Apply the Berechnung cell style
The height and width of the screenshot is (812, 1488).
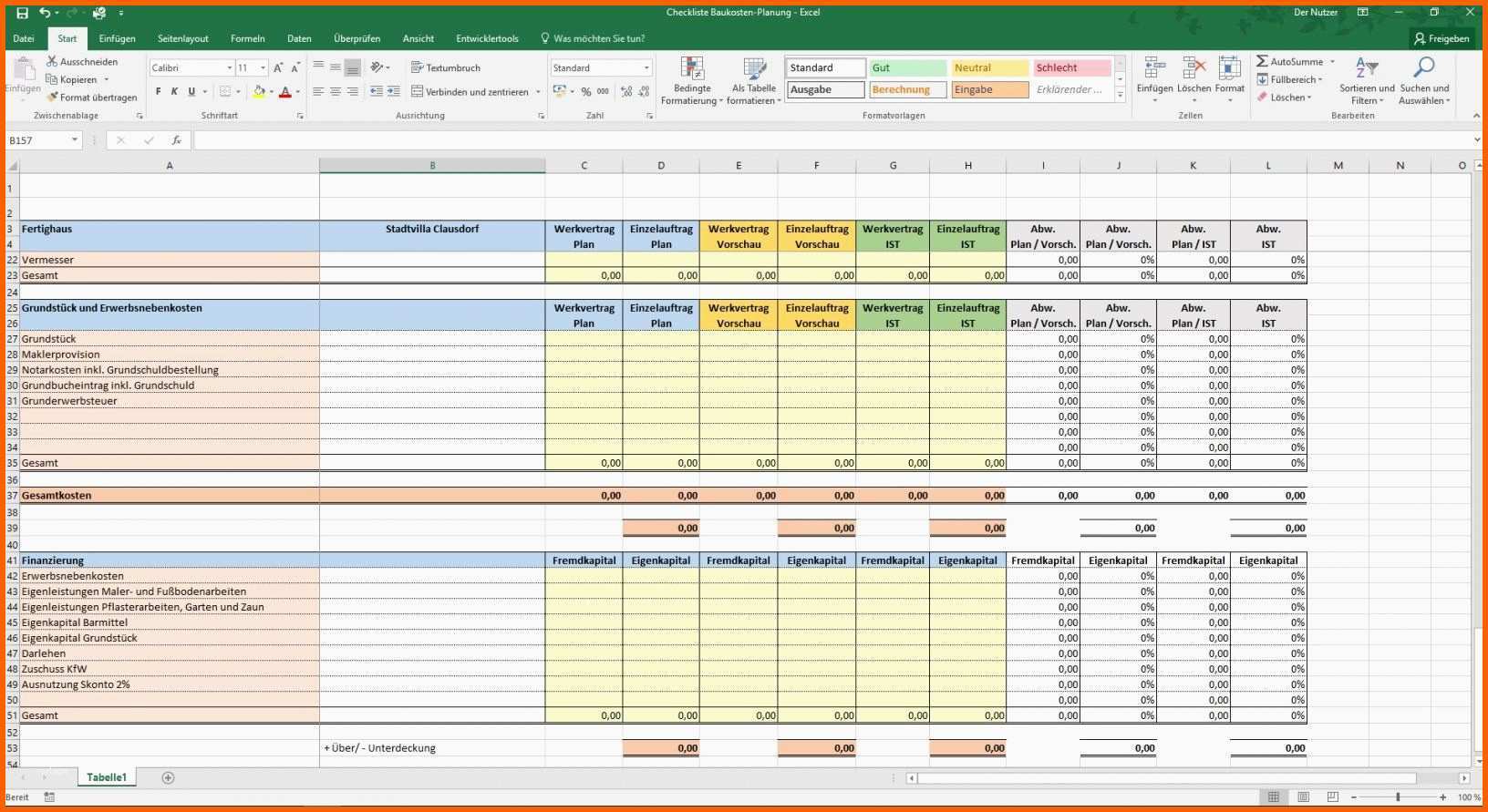908,89
